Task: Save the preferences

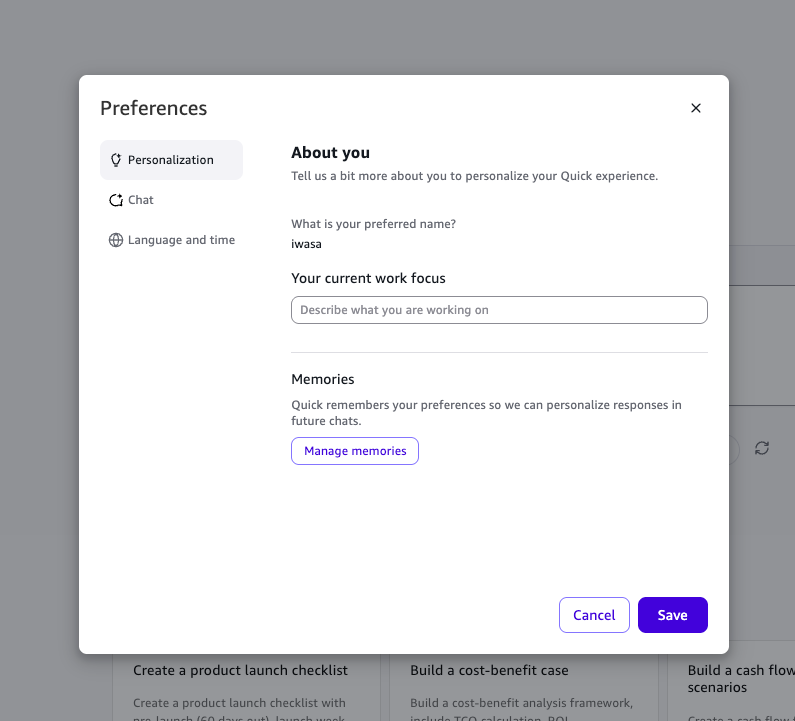Action: pos(672,615)
